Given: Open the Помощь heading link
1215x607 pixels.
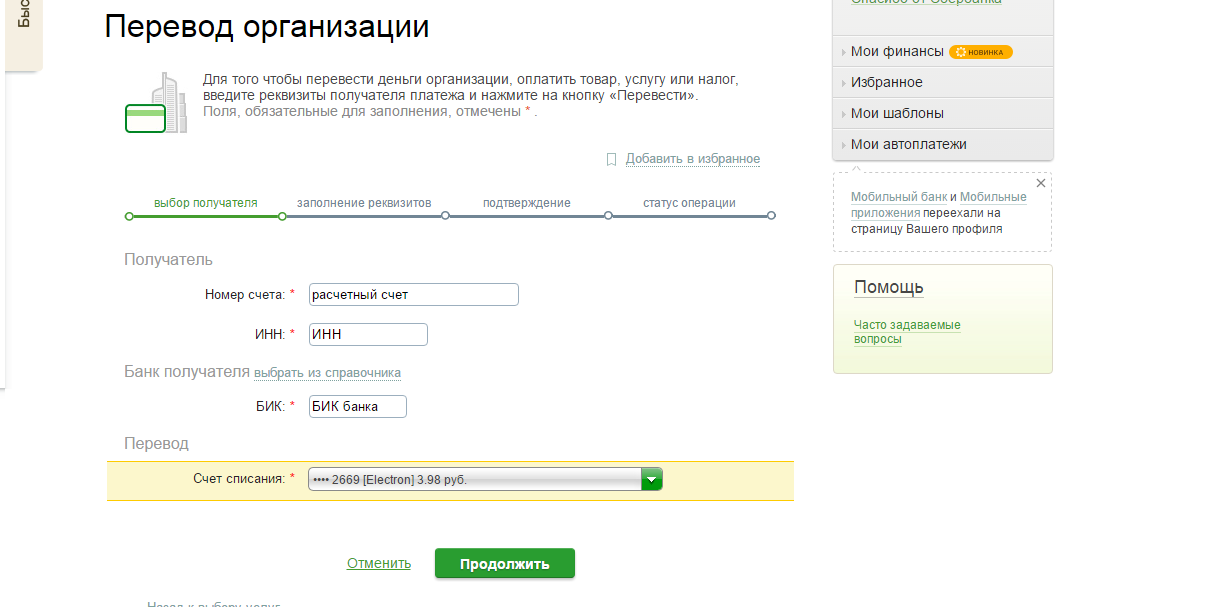Looking at the screenshot, I should click(x=888, y=288).
